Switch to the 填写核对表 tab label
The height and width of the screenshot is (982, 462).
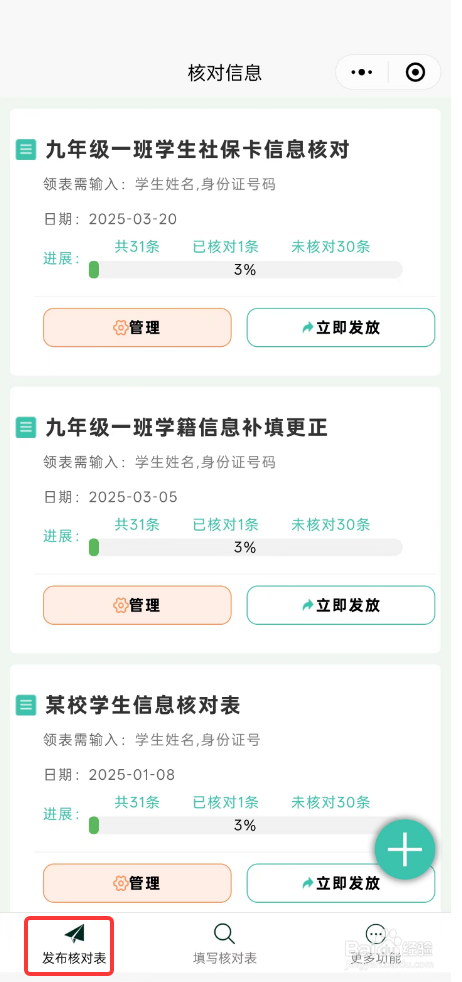(x=225, y=958)
